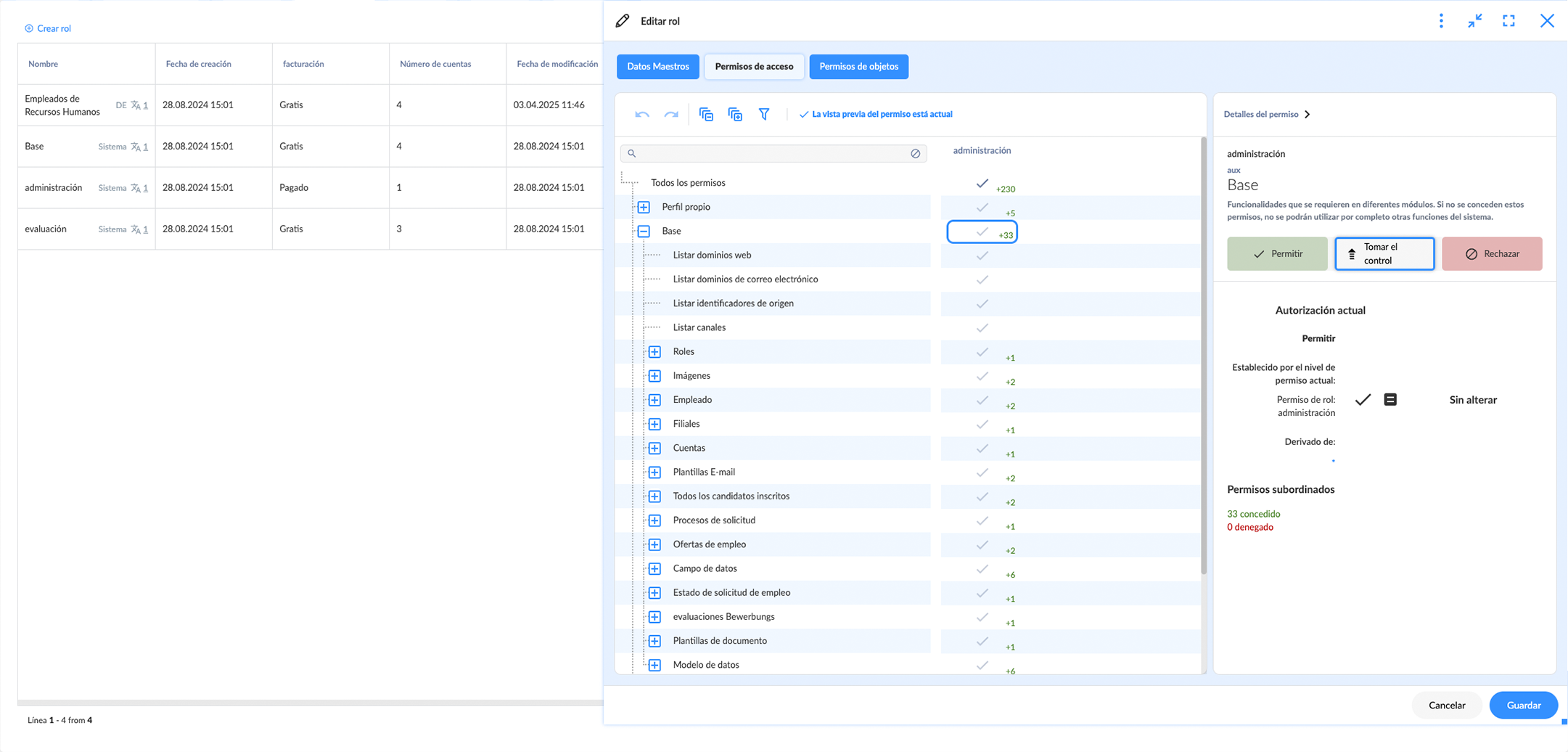Viewport: 1568px width, 752px height.
Task: Expand the Filiales tree node
Action: (654, 424)
